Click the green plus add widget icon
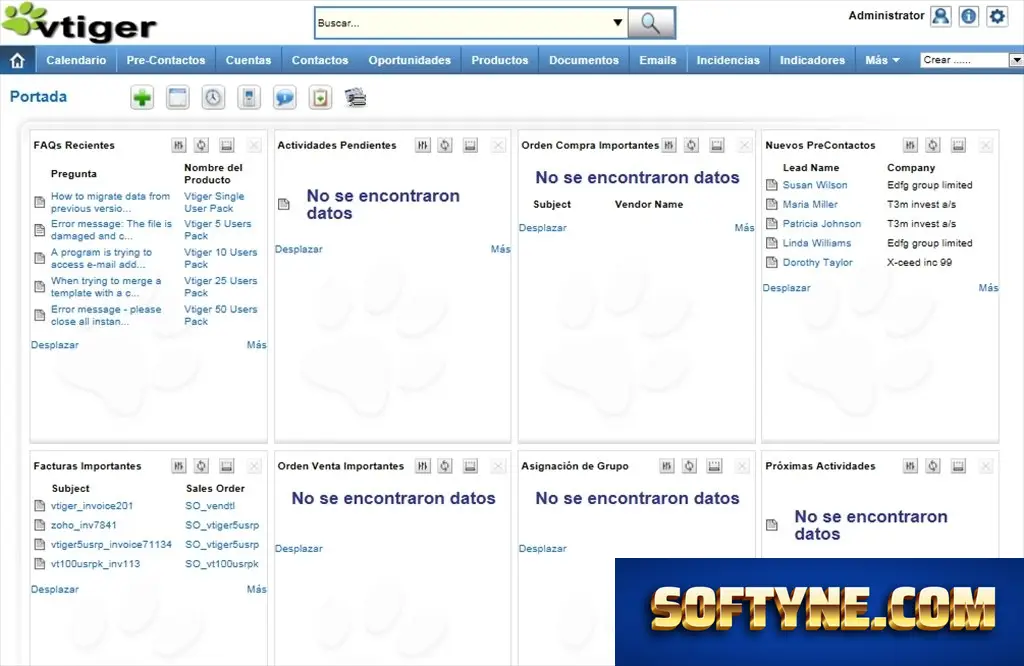The height and width of the screenshot is (666, 1024). click(142, 98)
